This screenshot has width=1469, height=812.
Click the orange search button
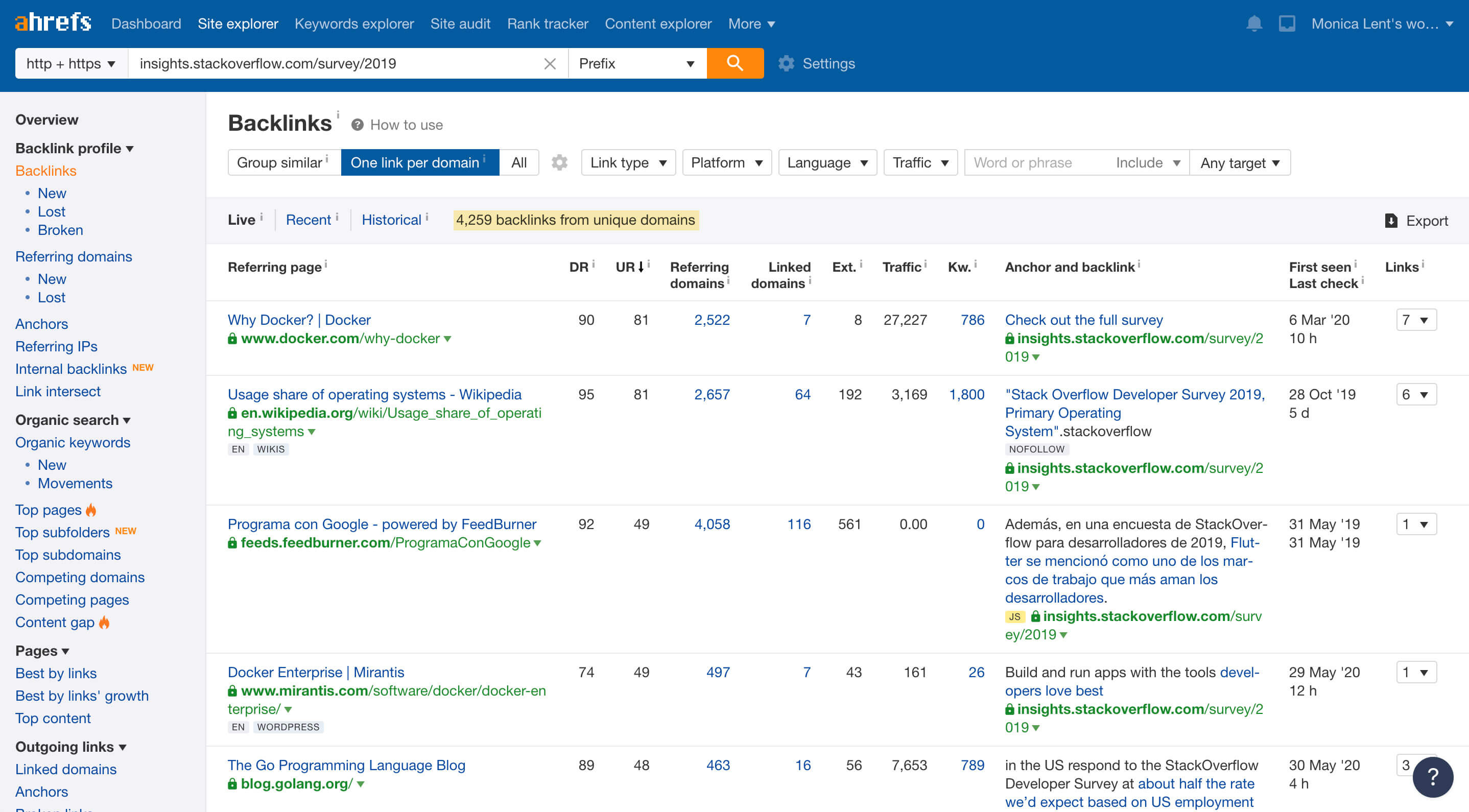(x=734, y=63)
